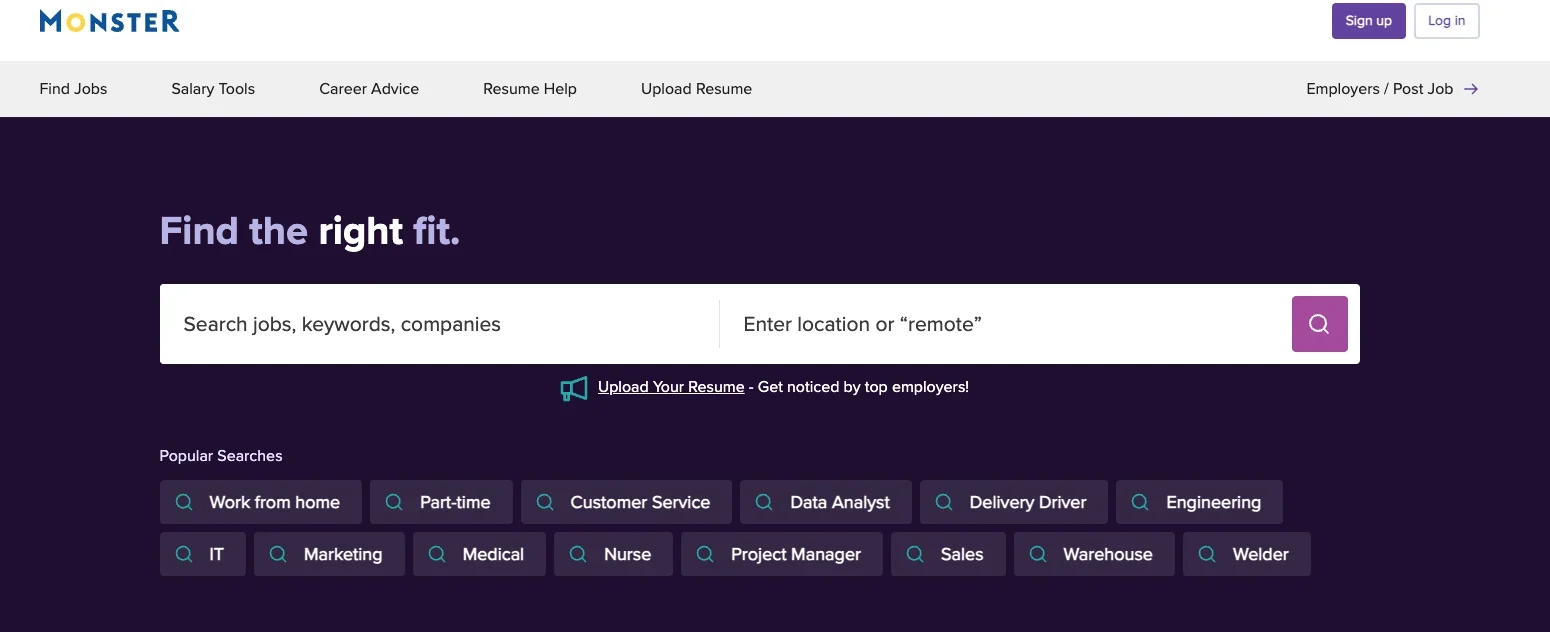Open the Find Jobs menu

point(72,88)
